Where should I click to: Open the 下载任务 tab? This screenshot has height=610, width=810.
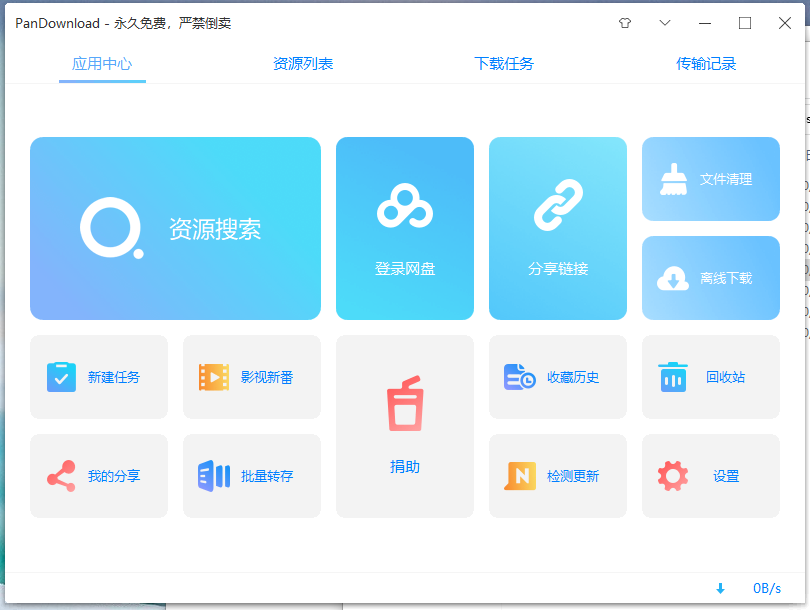(x=504, y=64)
